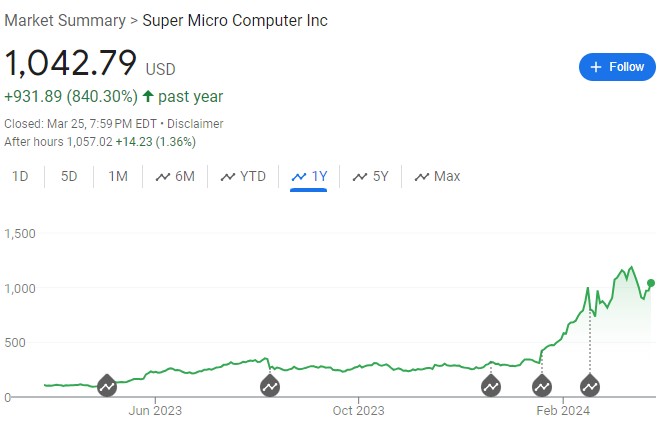Switch chart to 6M range
The width and height of the screenshot is (667, 425).
[175, 176]
